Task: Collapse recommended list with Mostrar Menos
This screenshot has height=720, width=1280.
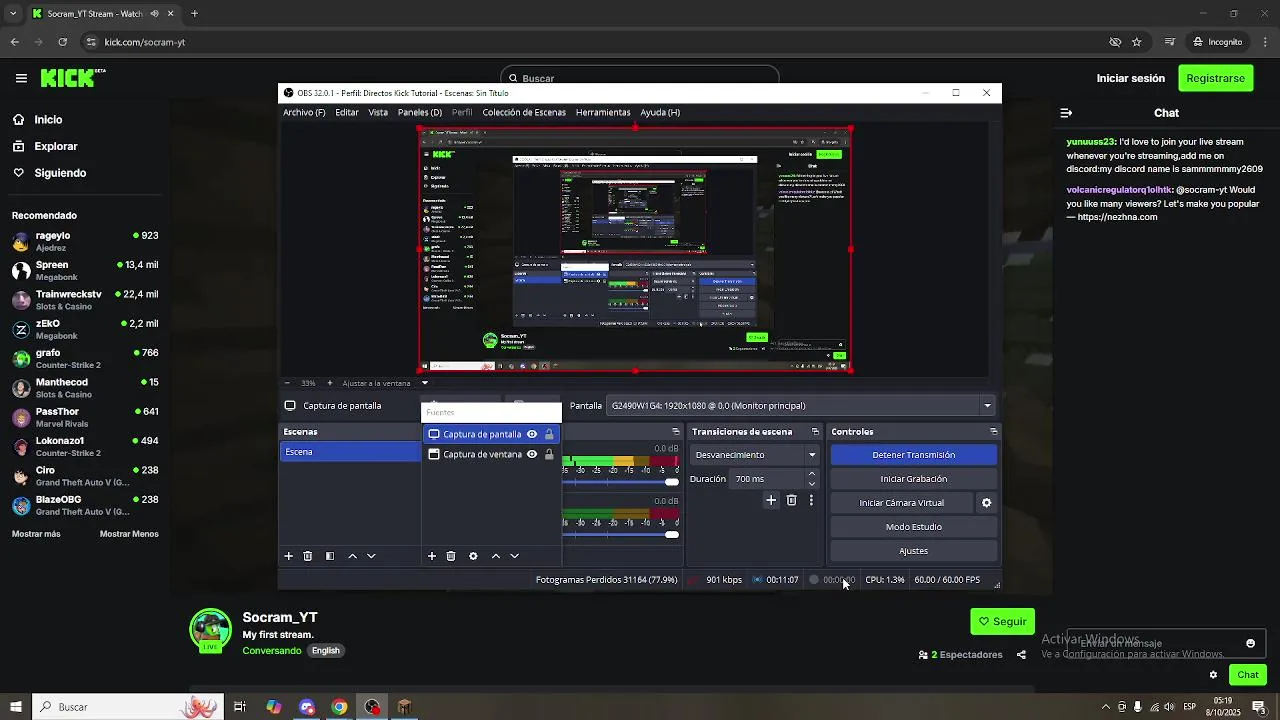Action: coord(129,534)
